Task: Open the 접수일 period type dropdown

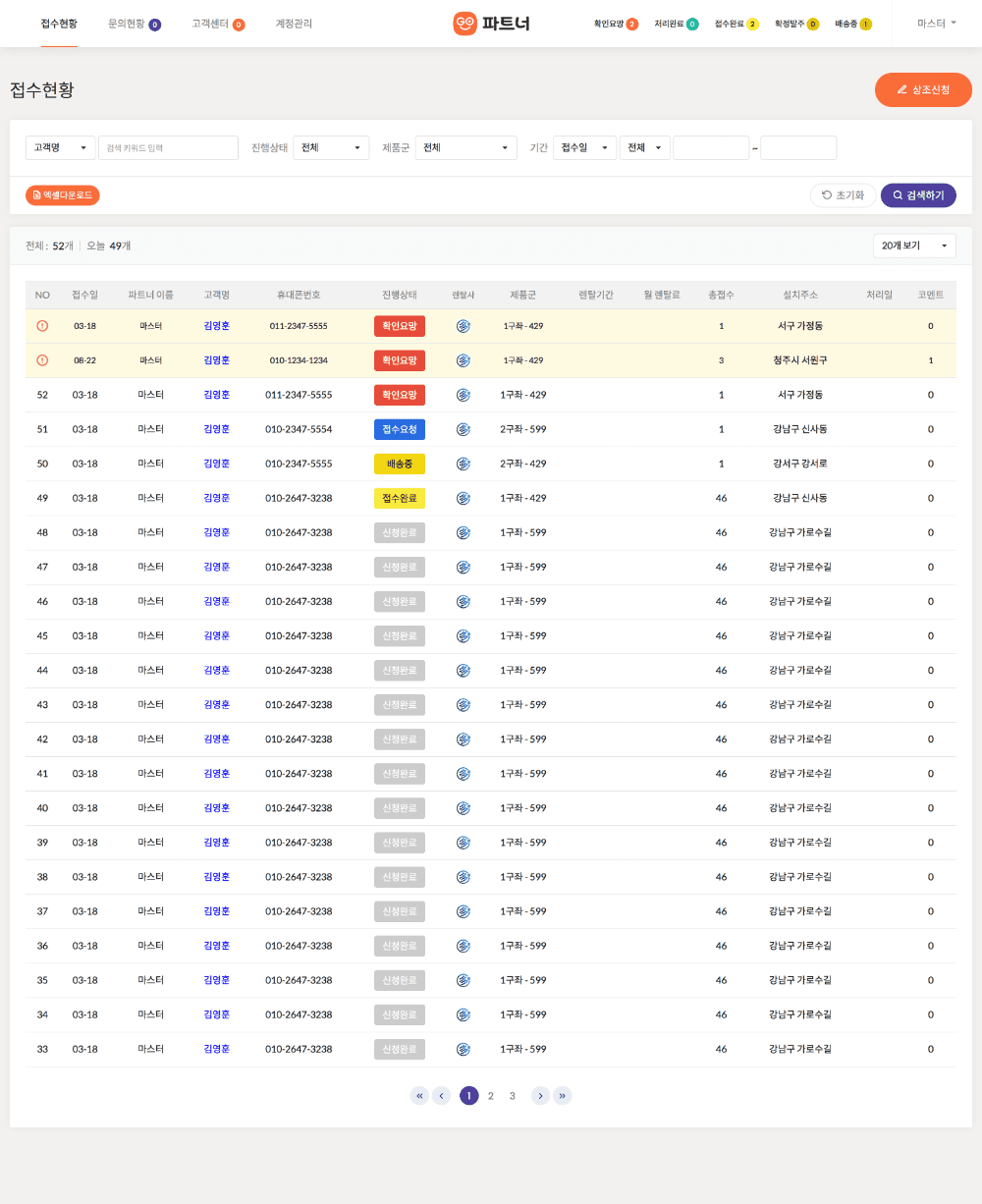Action: coord(585,147)
